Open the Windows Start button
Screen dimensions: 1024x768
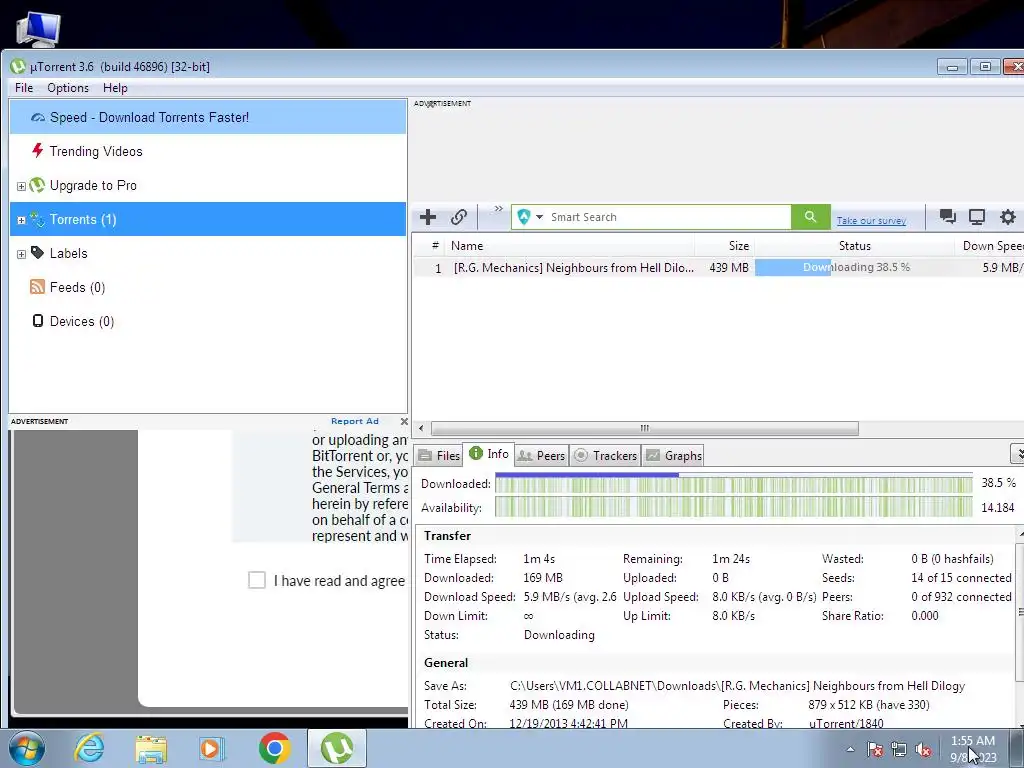(x=27, y=748)
